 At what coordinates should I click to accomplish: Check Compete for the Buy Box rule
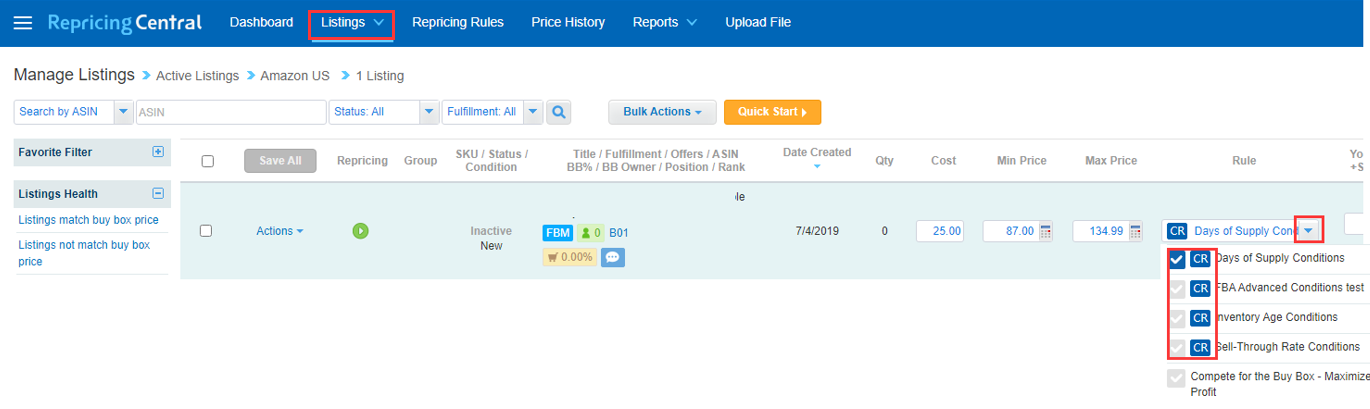tap(1177, 378)
